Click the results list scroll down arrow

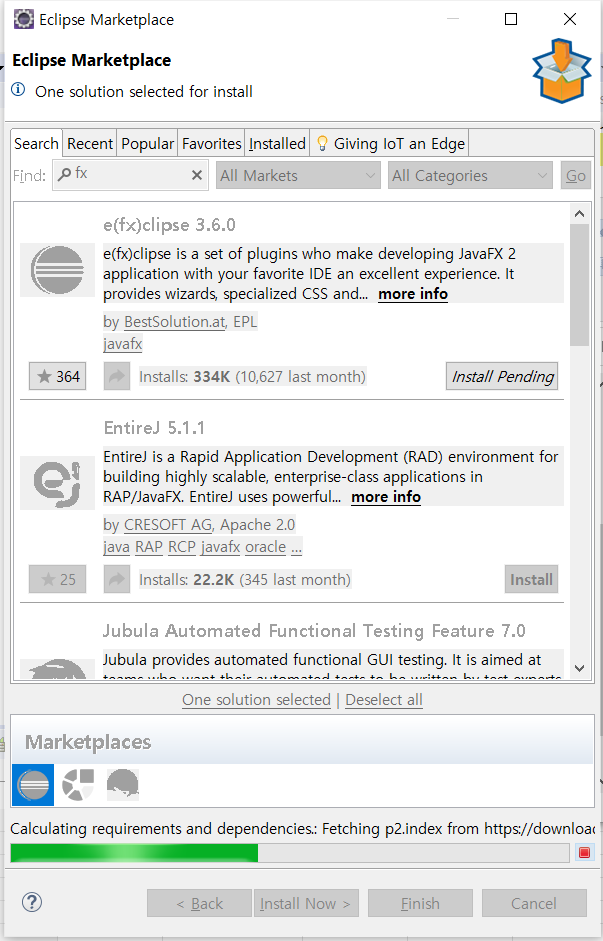click(x=579, y=668)
